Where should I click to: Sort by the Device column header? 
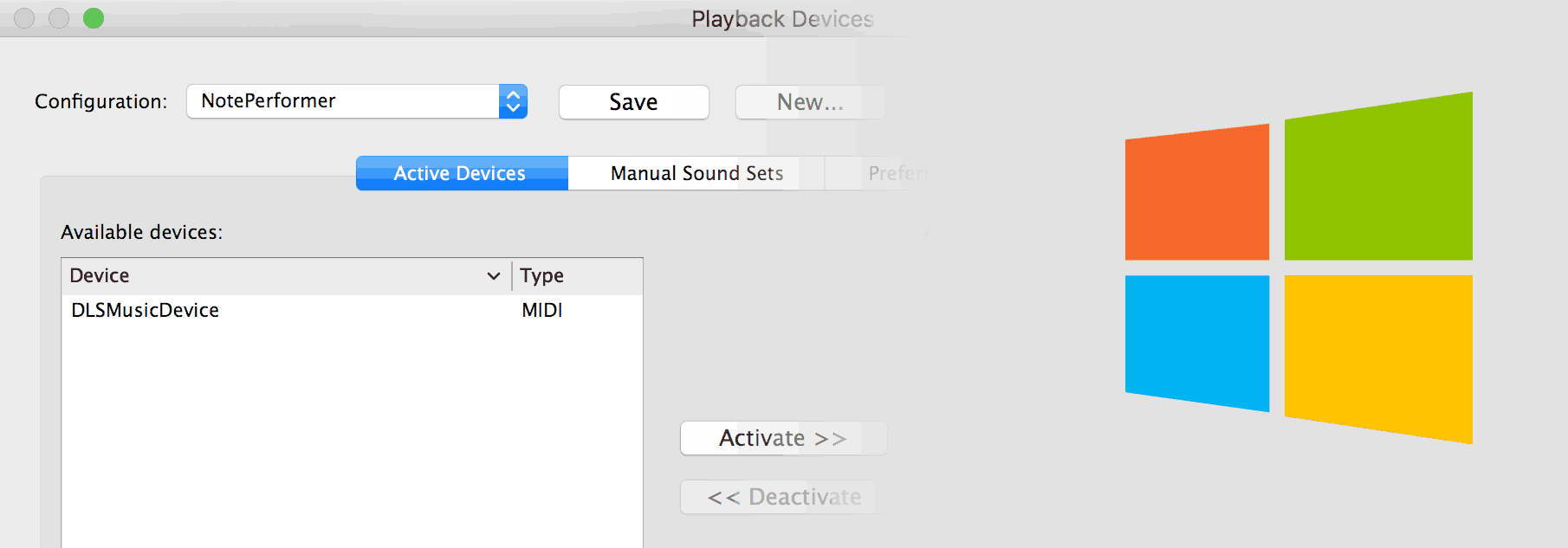tap(287, 276)
